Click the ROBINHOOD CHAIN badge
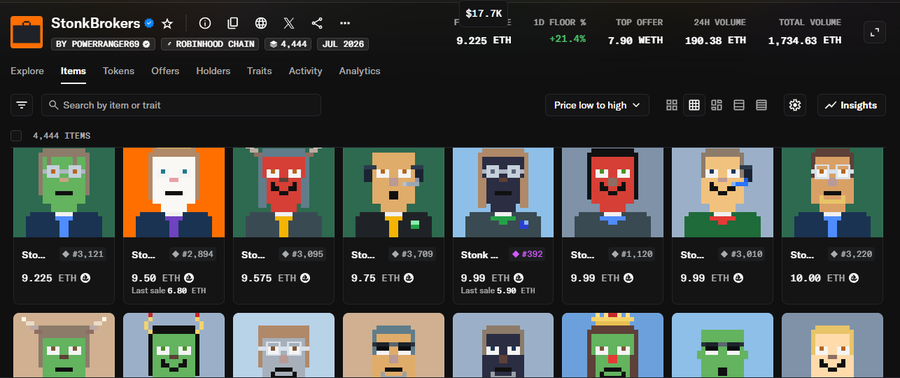The image size is (900, 378). pyautogui.click(x=210, y=44)
